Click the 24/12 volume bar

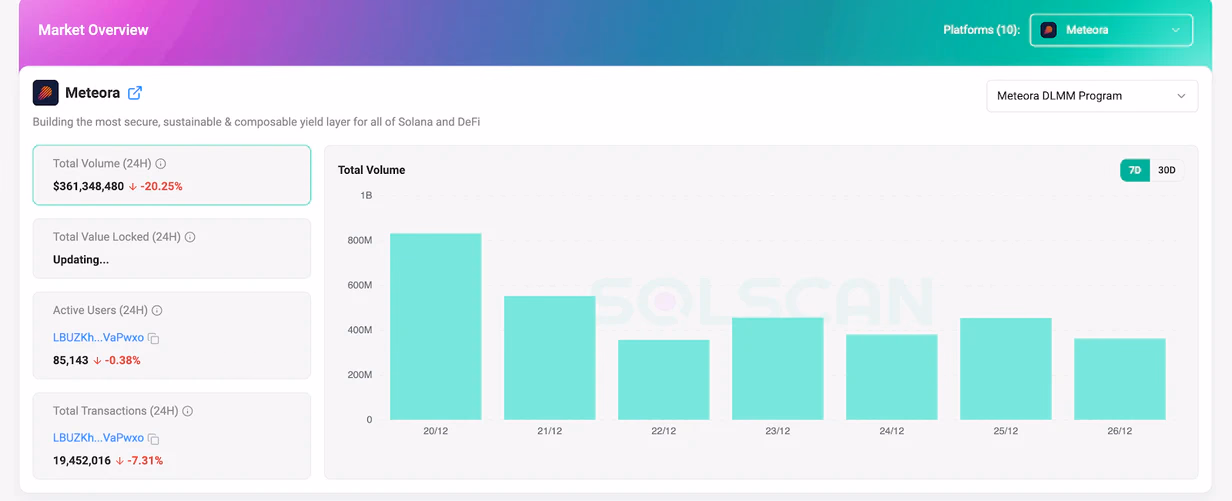click(892, 377)
